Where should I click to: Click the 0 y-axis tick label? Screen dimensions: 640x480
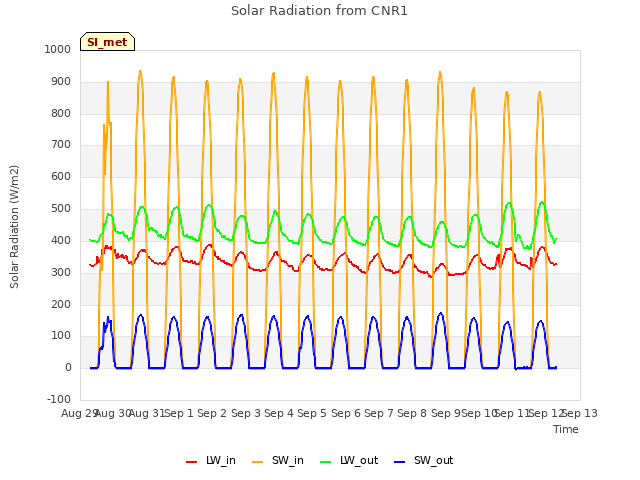[x=68, y=367]
